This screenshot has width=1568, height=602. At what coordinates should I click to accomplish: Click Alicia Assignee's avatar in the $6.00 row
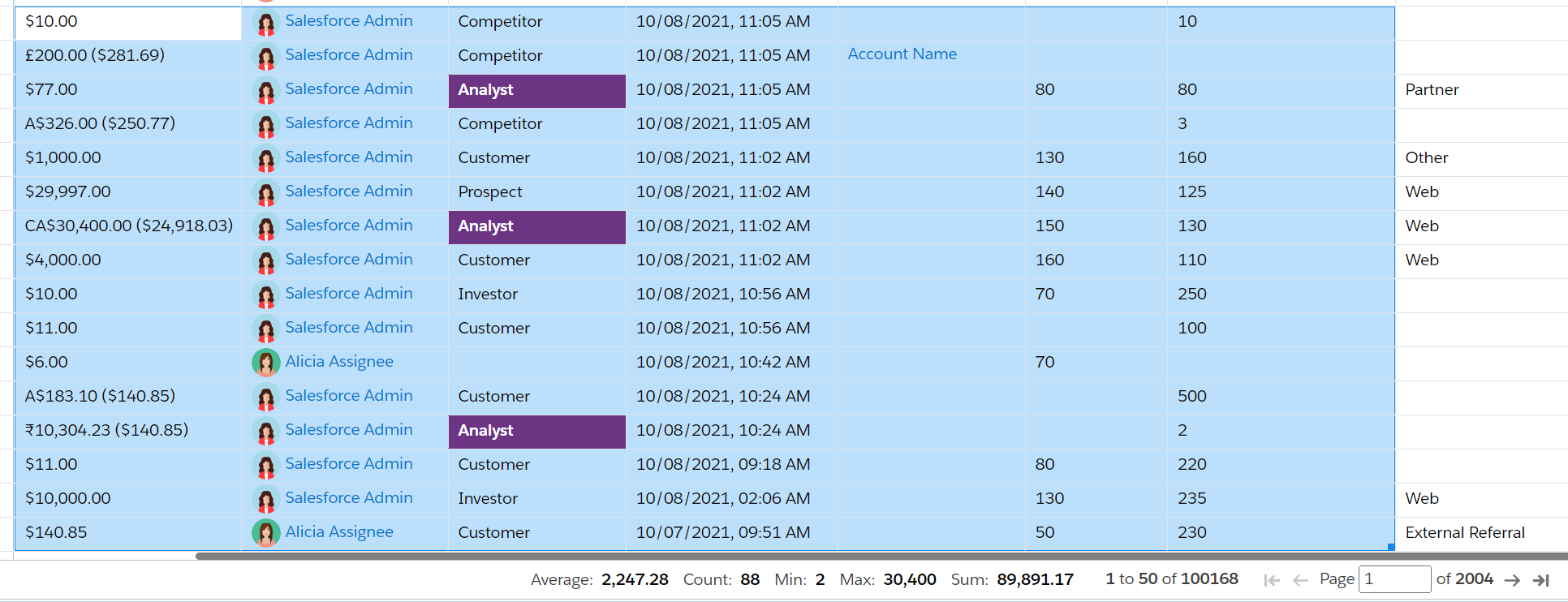(265, 363)
